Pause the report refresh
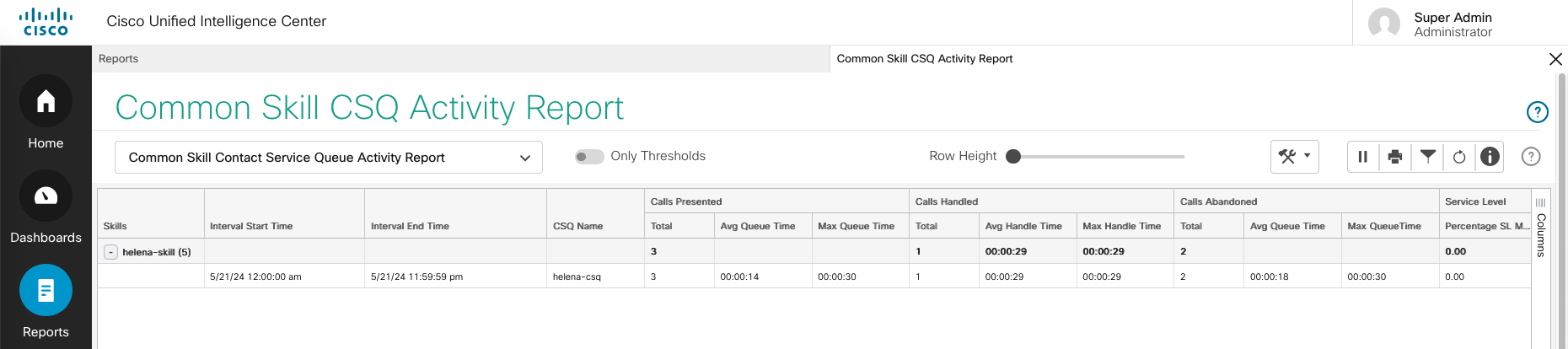The image size is (1568, 349). point(1362,157)
